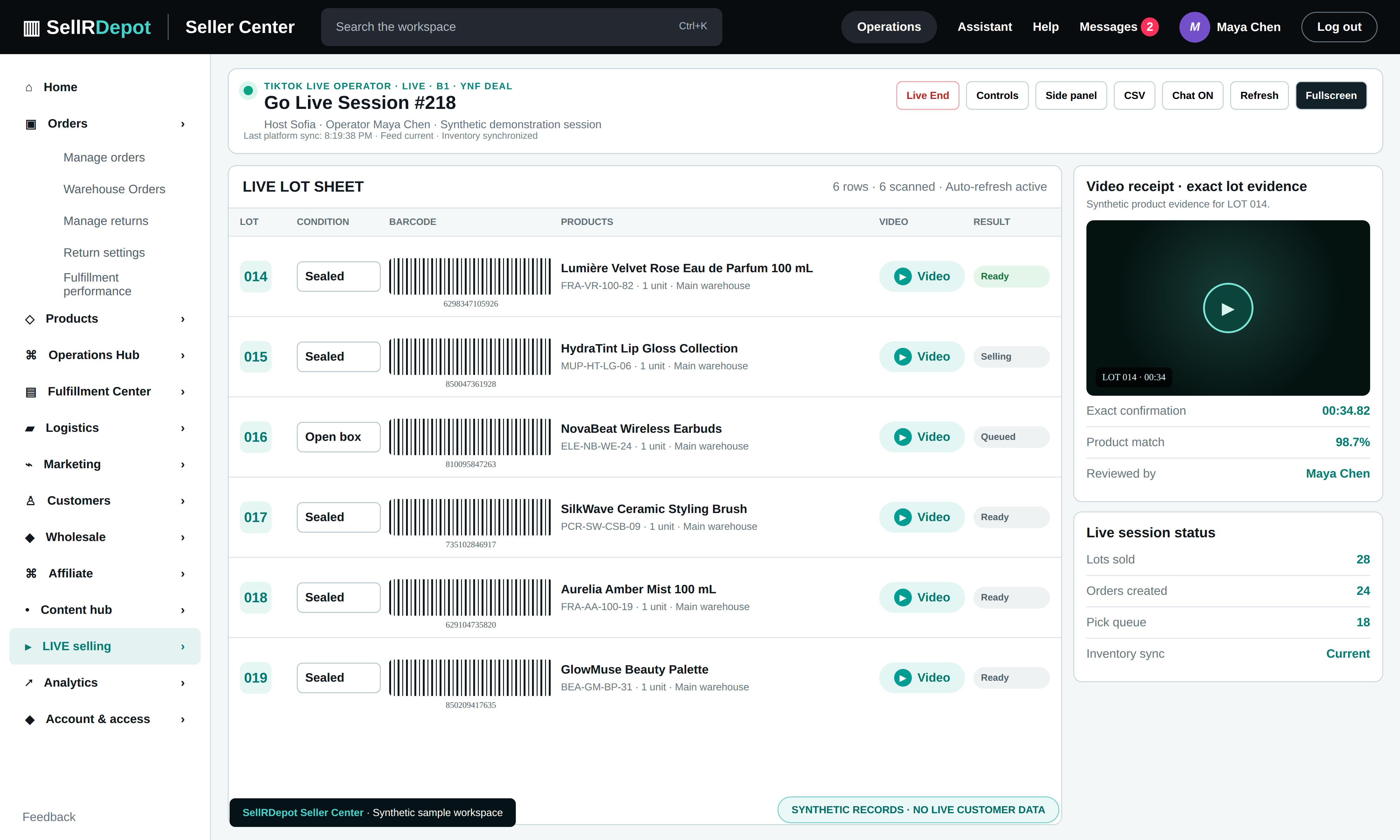Click the Products diamond icon

[30, 319]
